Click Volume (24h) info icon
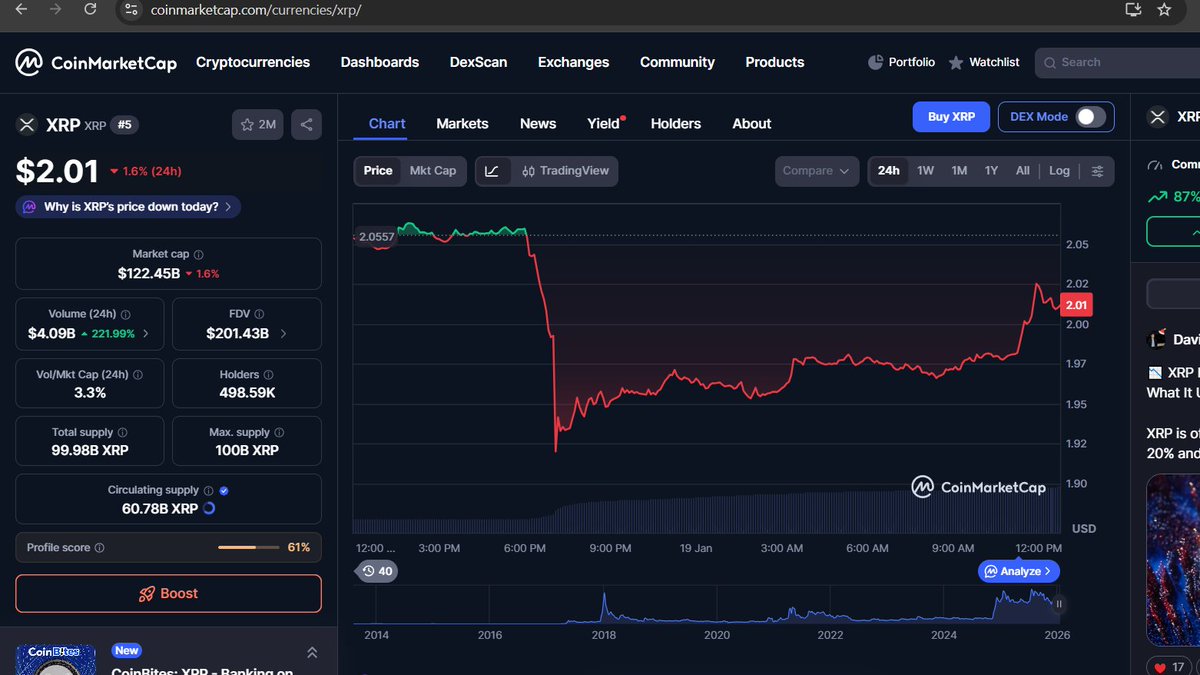This screenshot has width=1200, height=675. point(125,314)
